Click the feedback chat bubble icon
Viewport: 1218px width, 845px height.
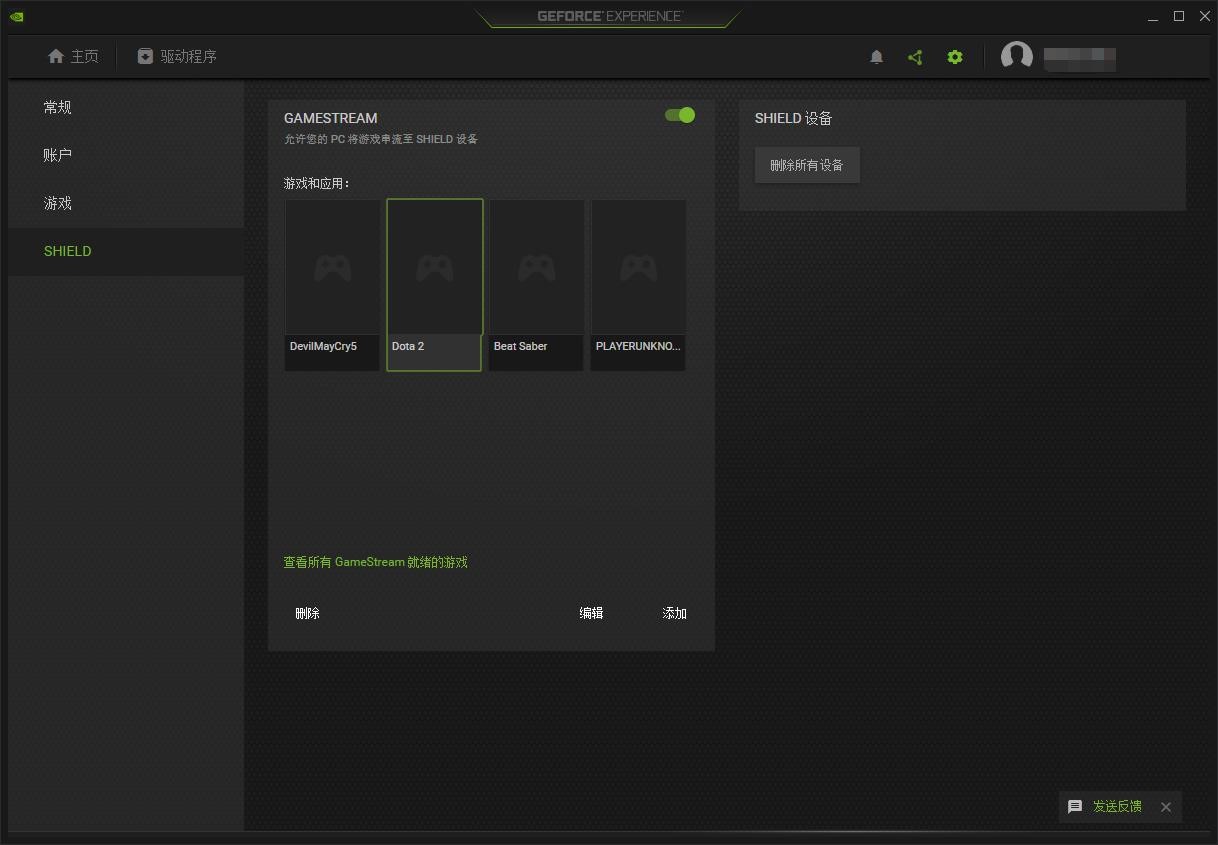(x=1075, y=807)
